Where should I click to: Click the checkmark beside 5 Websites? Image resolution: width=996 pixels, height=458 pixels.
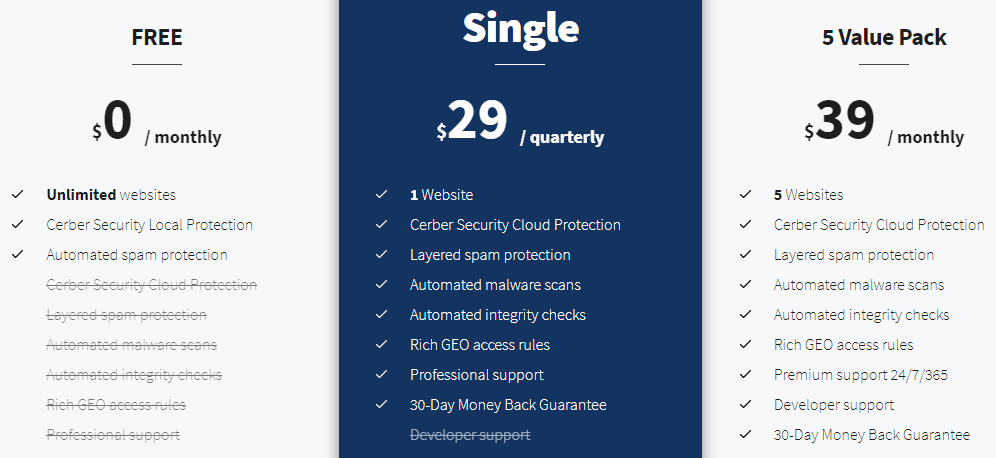tap(745, 195)
